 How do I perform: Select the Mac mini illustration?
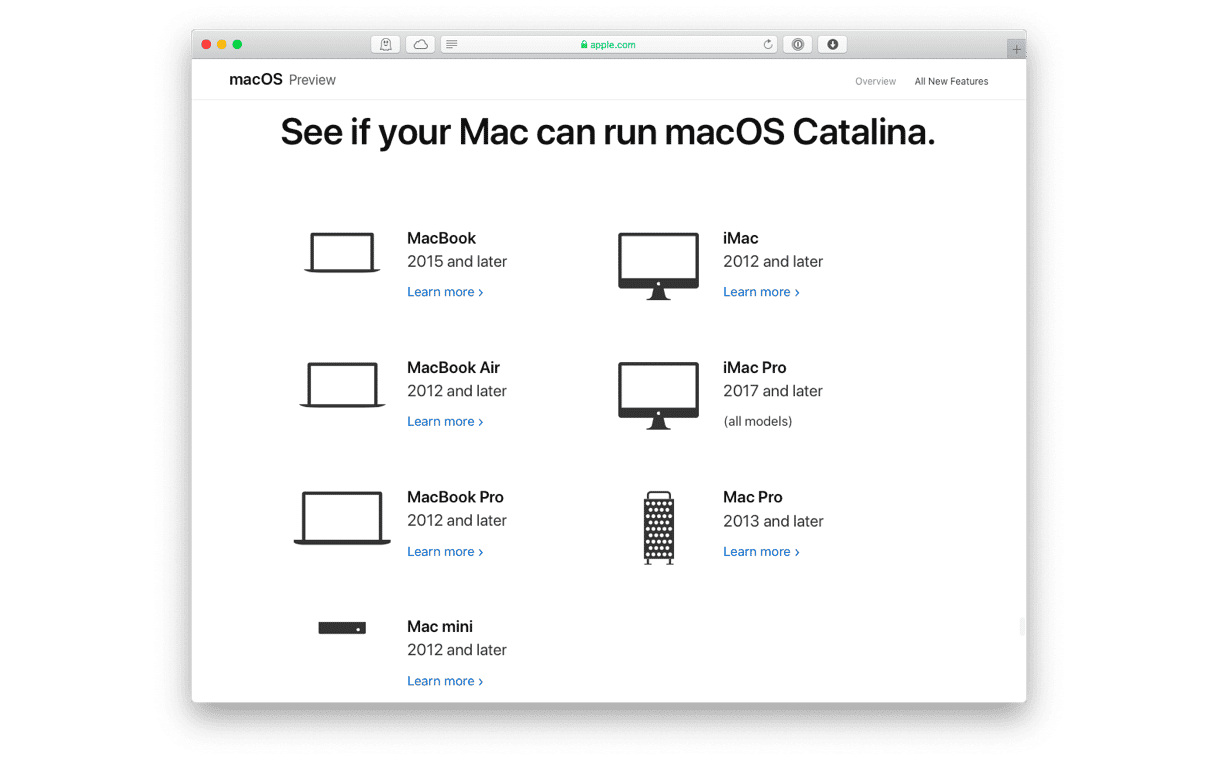pyautogui.click(x=342, y=627)
